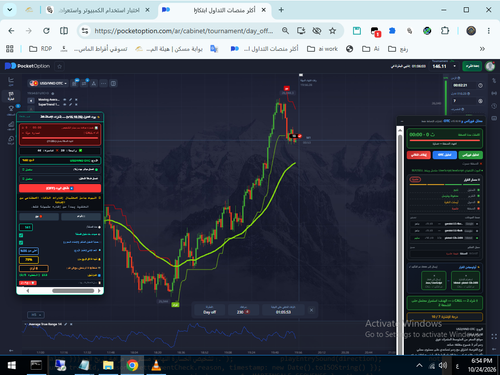Expand the USD/VND OTC asset dropdown
Image resolution: width=500 pixels, height=375 pixels.
pos(48,83)
